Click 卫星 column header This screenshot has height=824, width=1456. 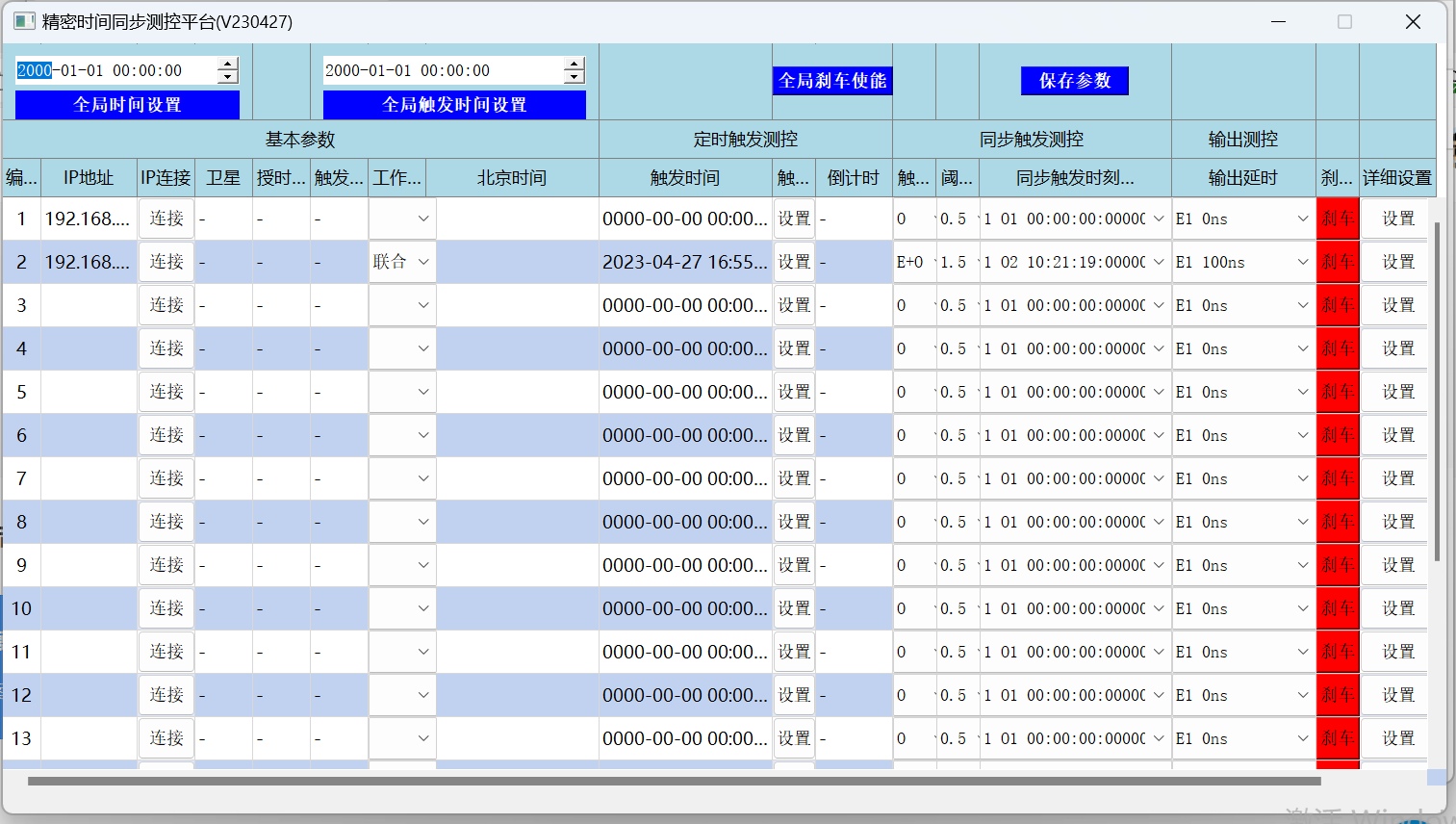tap(223, 178)
